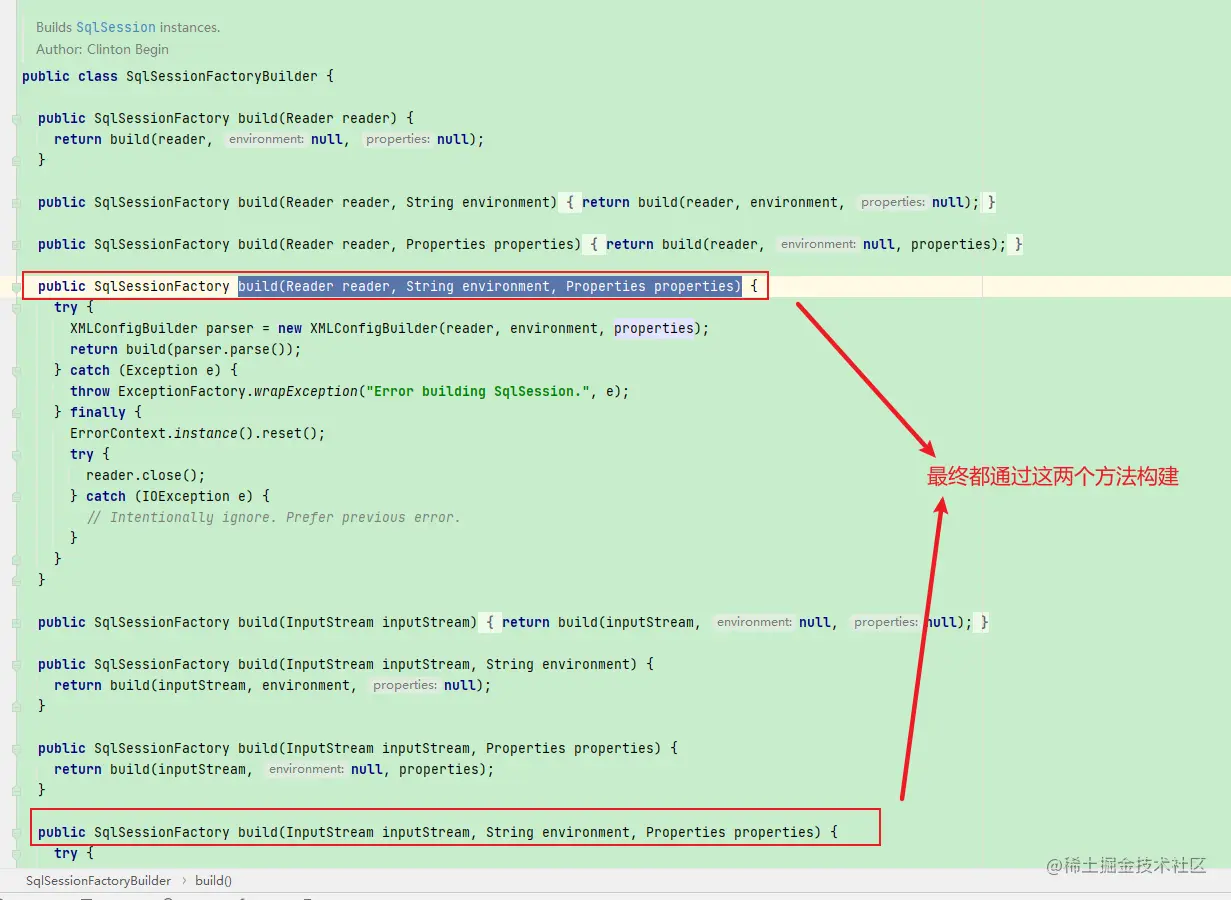Click 'build(InputStream inputStream, String environment, Properties properties)' signature

coord(530,832)
